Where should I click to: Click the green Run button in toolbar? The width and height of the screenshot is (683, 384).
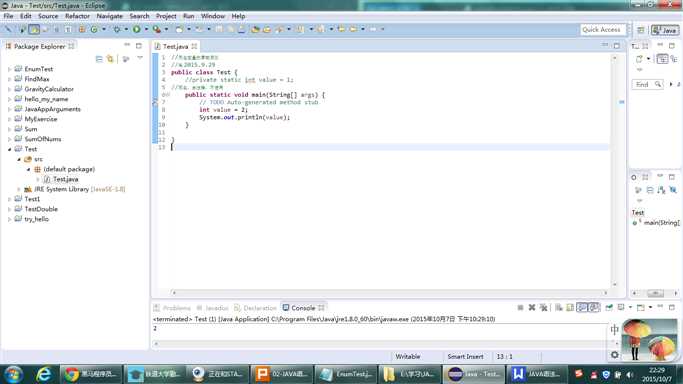[x=136, y=29]
